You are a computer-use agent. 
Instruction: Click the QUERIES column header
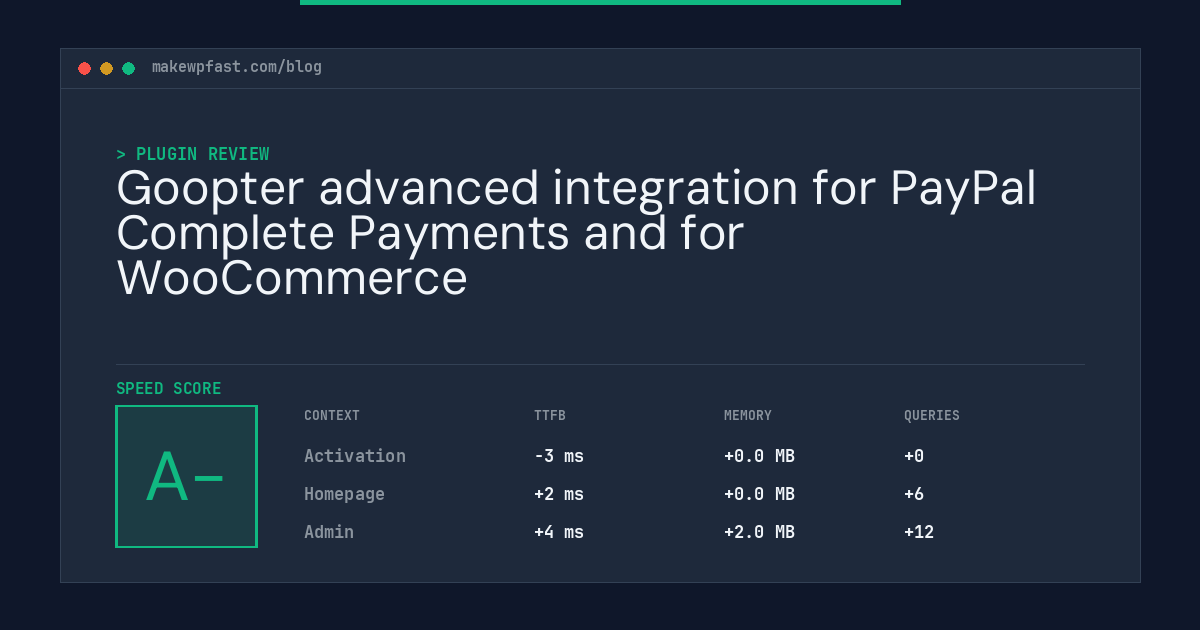(932, 415)
